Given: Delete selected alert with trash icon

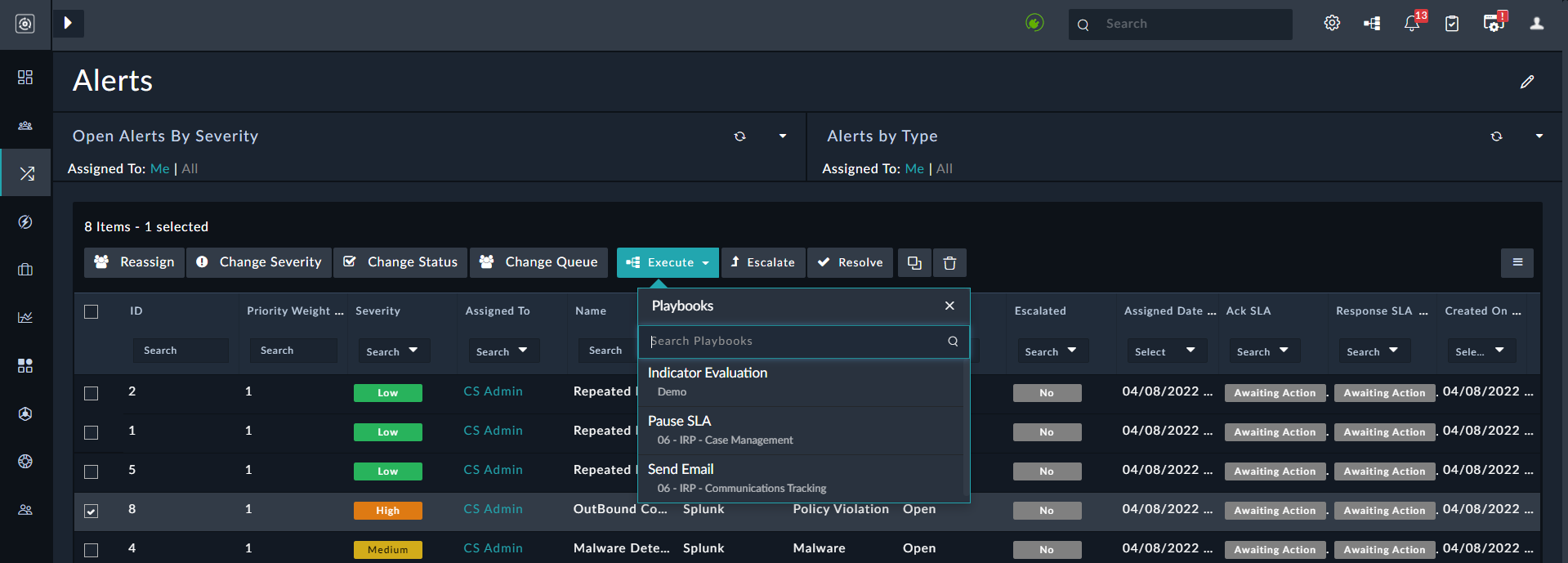Looking at the screenshot, I should (949, 262).
